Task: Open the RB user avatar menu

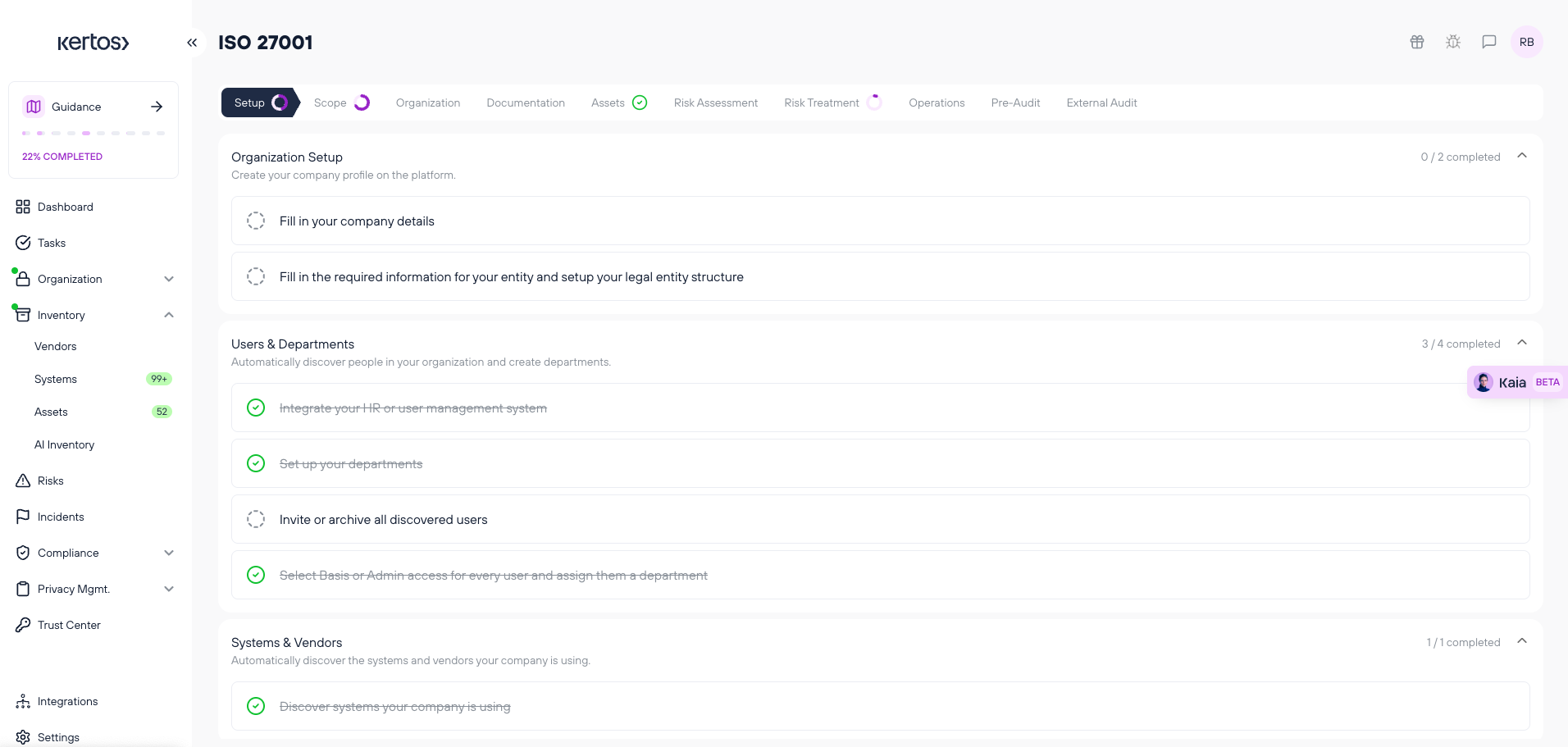Action: pyautogui.click(x=1527, y=42)
